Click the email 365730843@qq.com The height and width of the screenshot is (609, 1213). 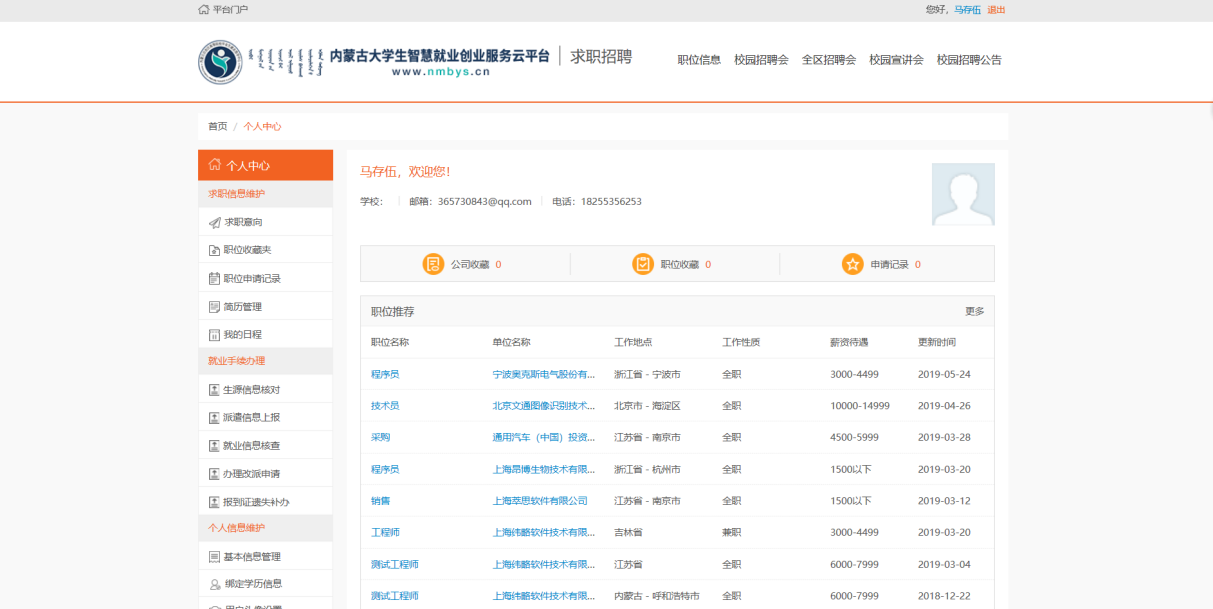(x=484, y=202)
